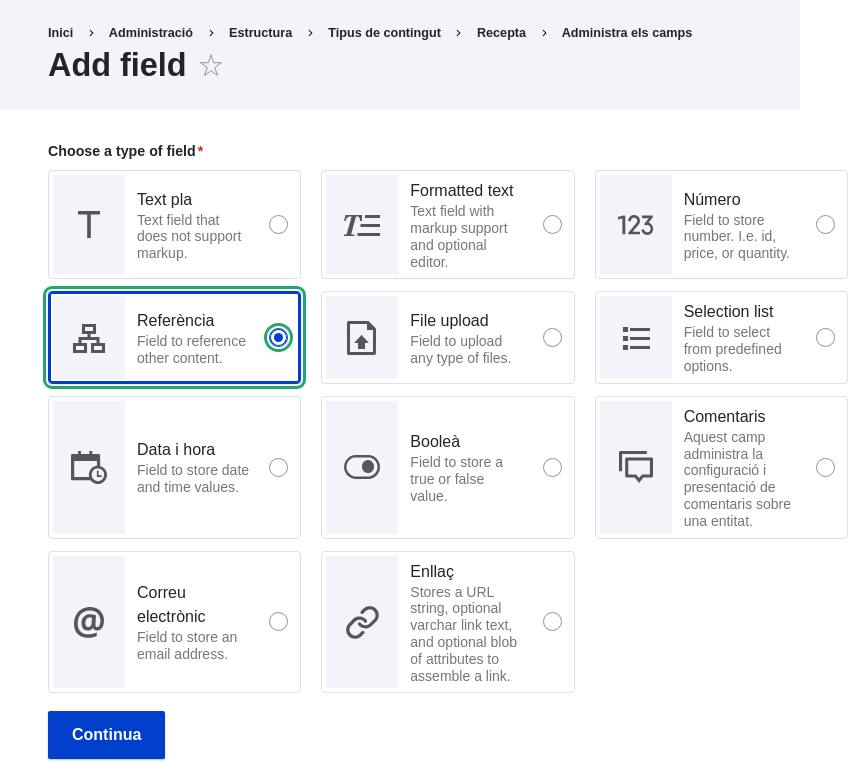This screenshot has width=848, height=762.
Task: Navigate to the Inici breadcrumb link
Action: pyautogui.click(x=60, y=32)
